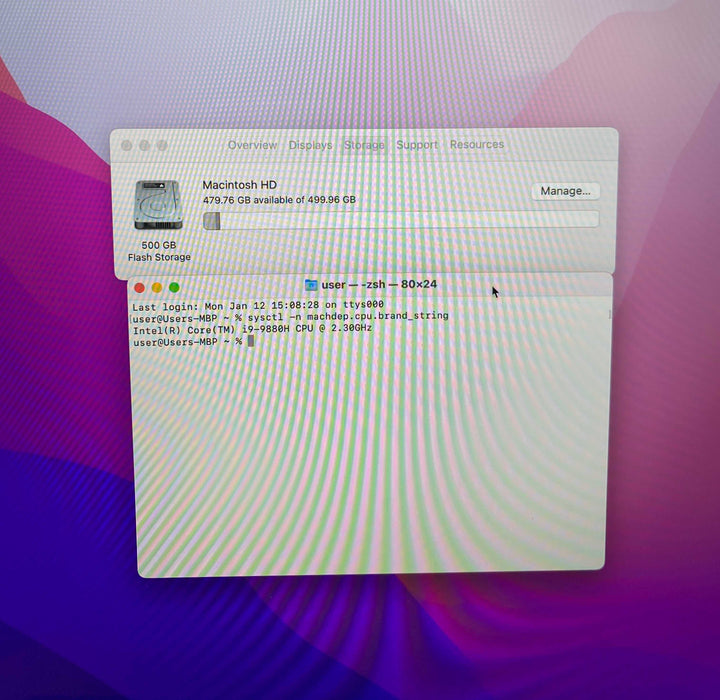720x700 pixels.
Task: Click the storage usage bar
Action: [x=401, y=220]
